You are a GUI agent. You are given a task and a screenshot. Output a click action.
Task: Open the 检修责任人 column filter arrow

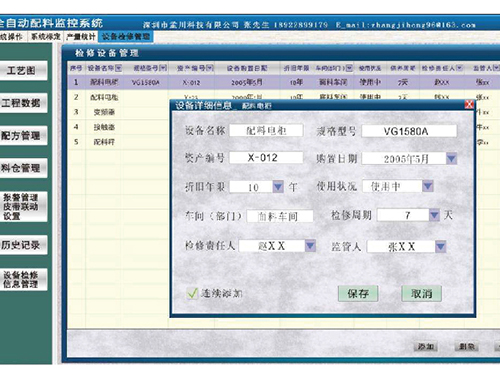click(x=460, y=68)
